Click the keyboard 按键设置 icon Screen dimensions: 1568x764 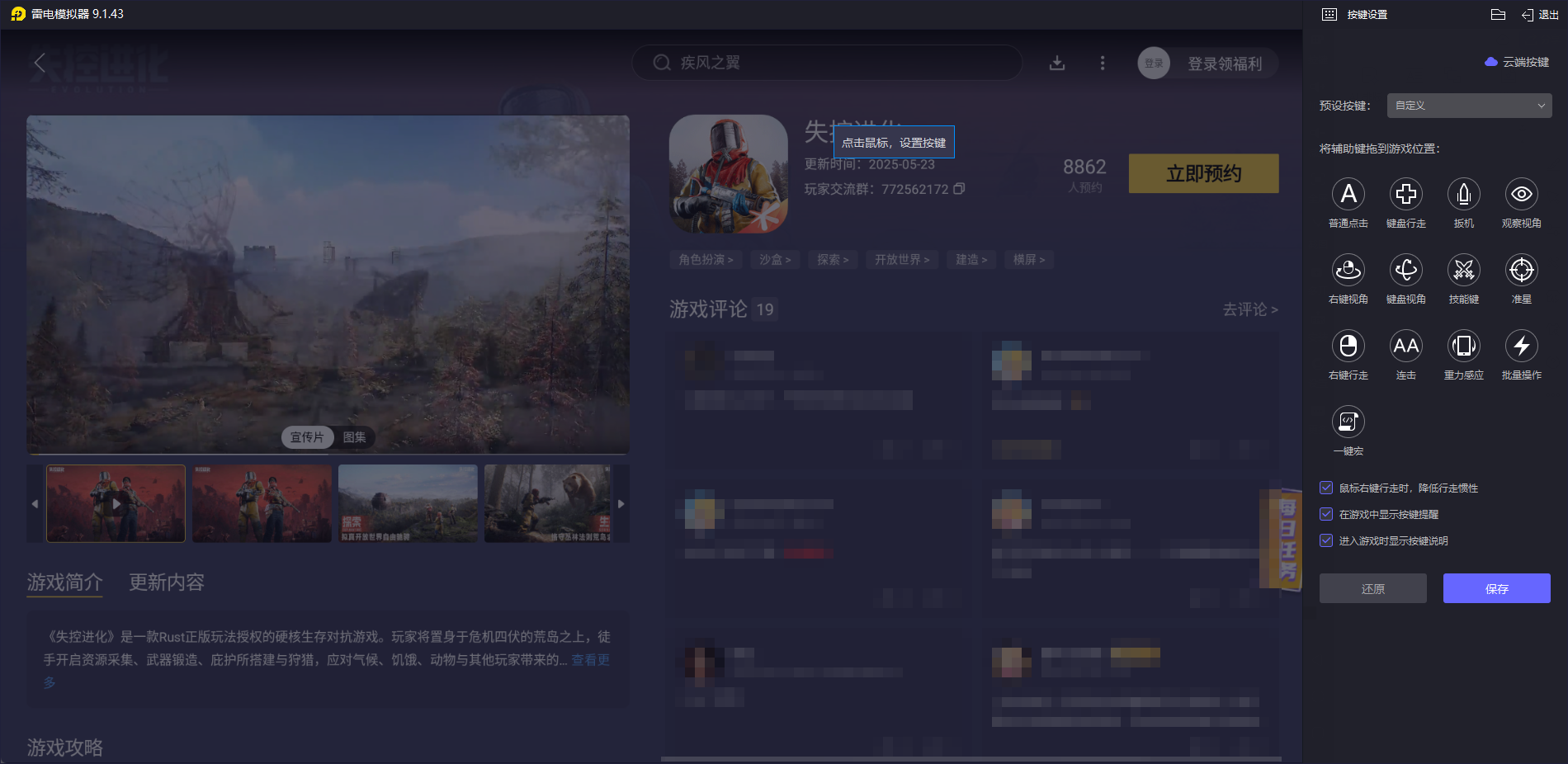click(x=1329, y=14)
